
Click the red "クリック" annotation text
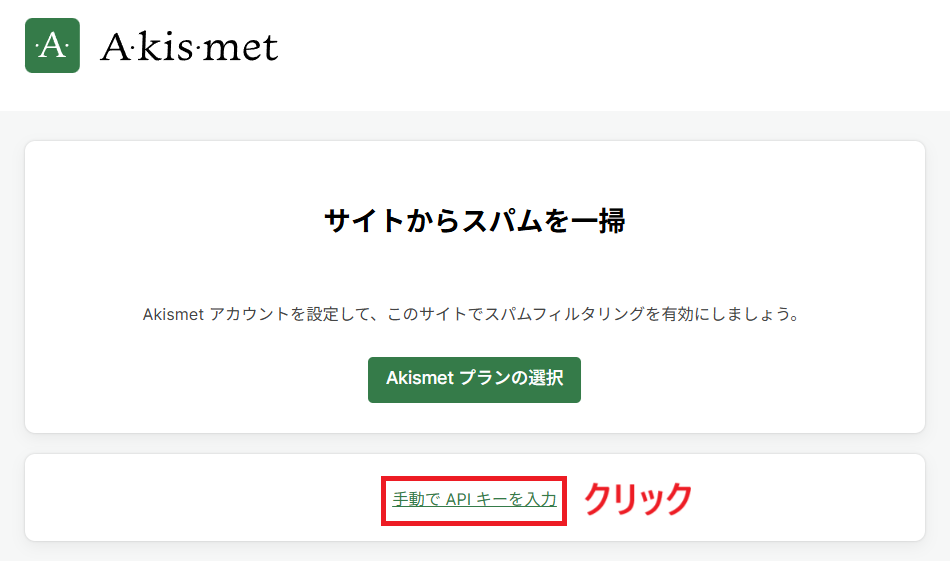637,498
